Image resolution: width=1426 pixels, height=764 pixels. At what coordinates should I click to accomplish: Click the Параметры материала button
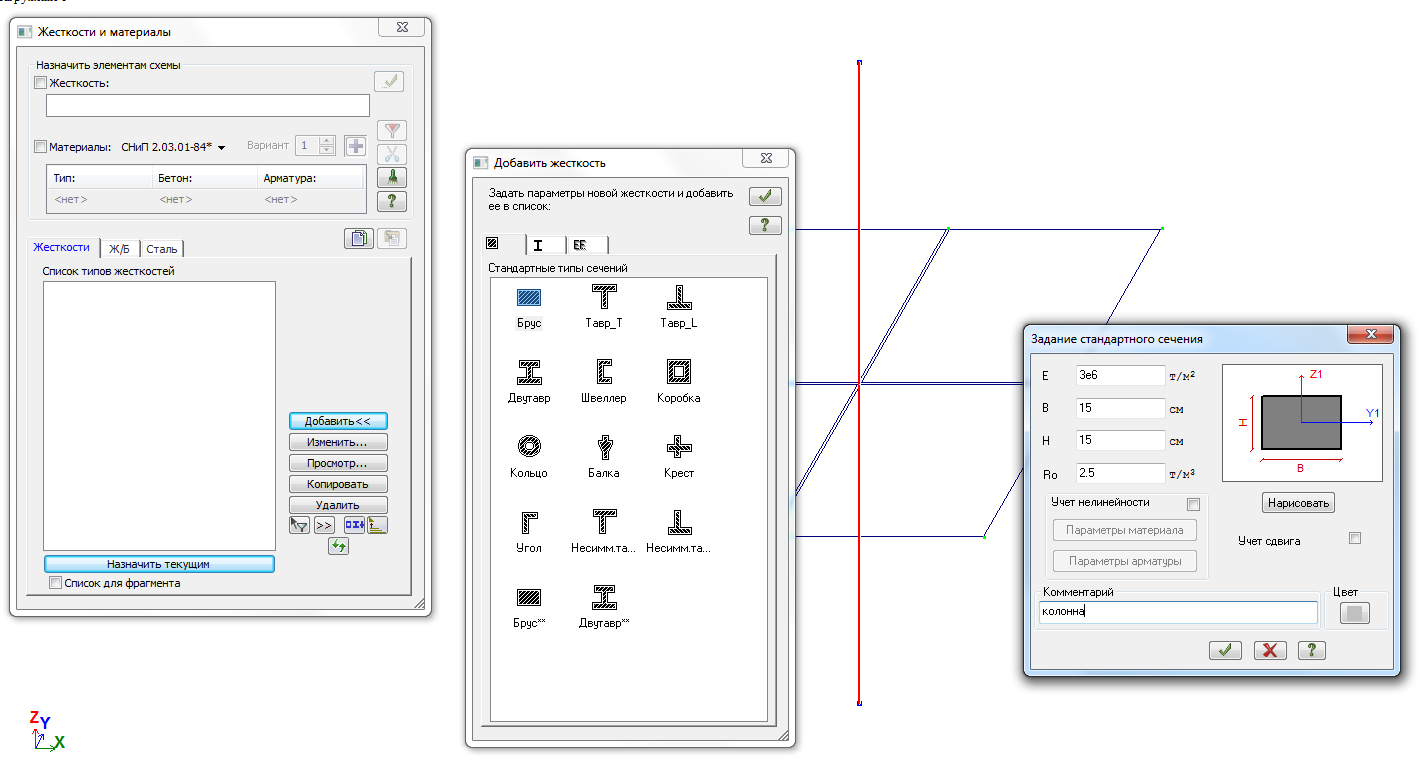coord(1125,530)
